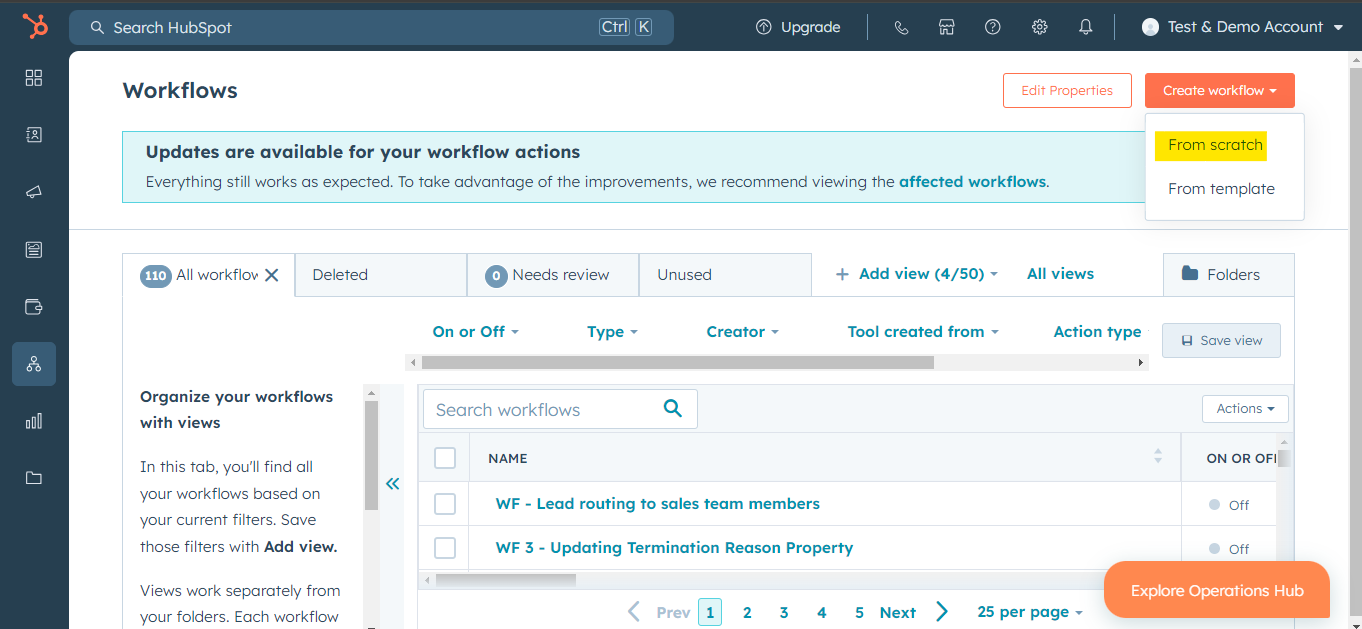Click the Edit Properties button
Viewport: 1362px width, 629px height.
(x=1067, y=90)
